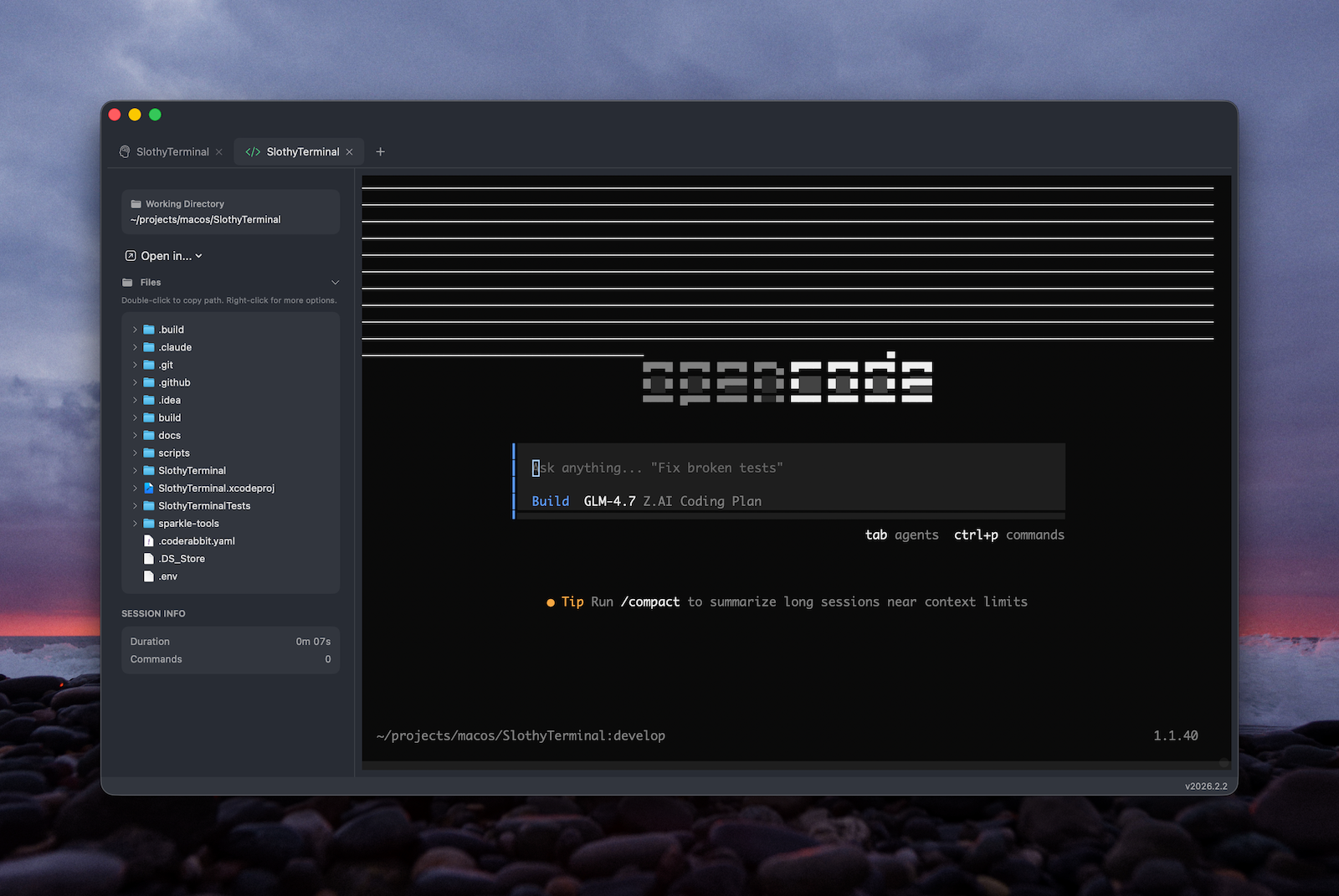Click the Claude icon on first tab
This screenshot has width=1339, height=896.
pyautogui.click(x=125, y=151)
